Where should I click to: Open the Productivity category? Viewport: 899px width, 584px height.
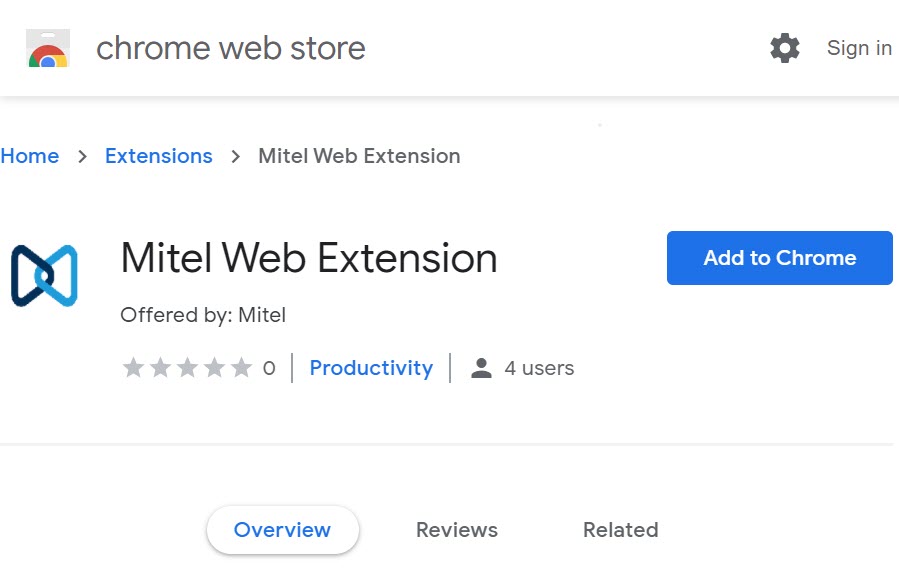pos(371,368)
